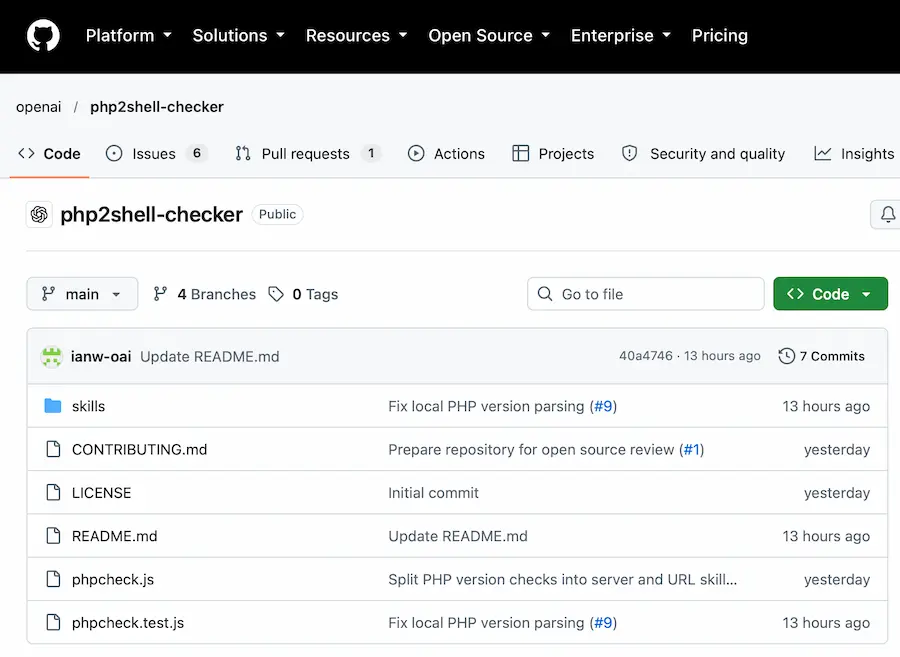Image resolution: width=900 pixels, height=657 pixels.
Task: Open the #9 link in phpcheck.test.js row
Action: [603, 623]
